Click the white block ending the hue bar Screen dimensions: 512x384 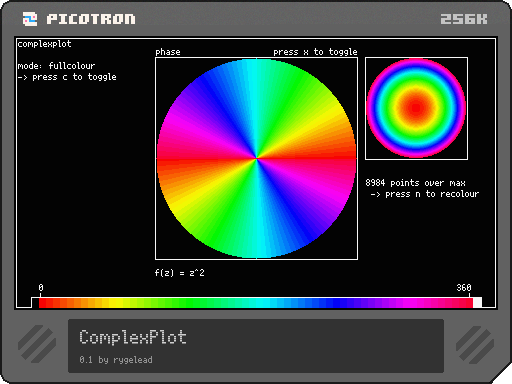[x=477, y=303]
